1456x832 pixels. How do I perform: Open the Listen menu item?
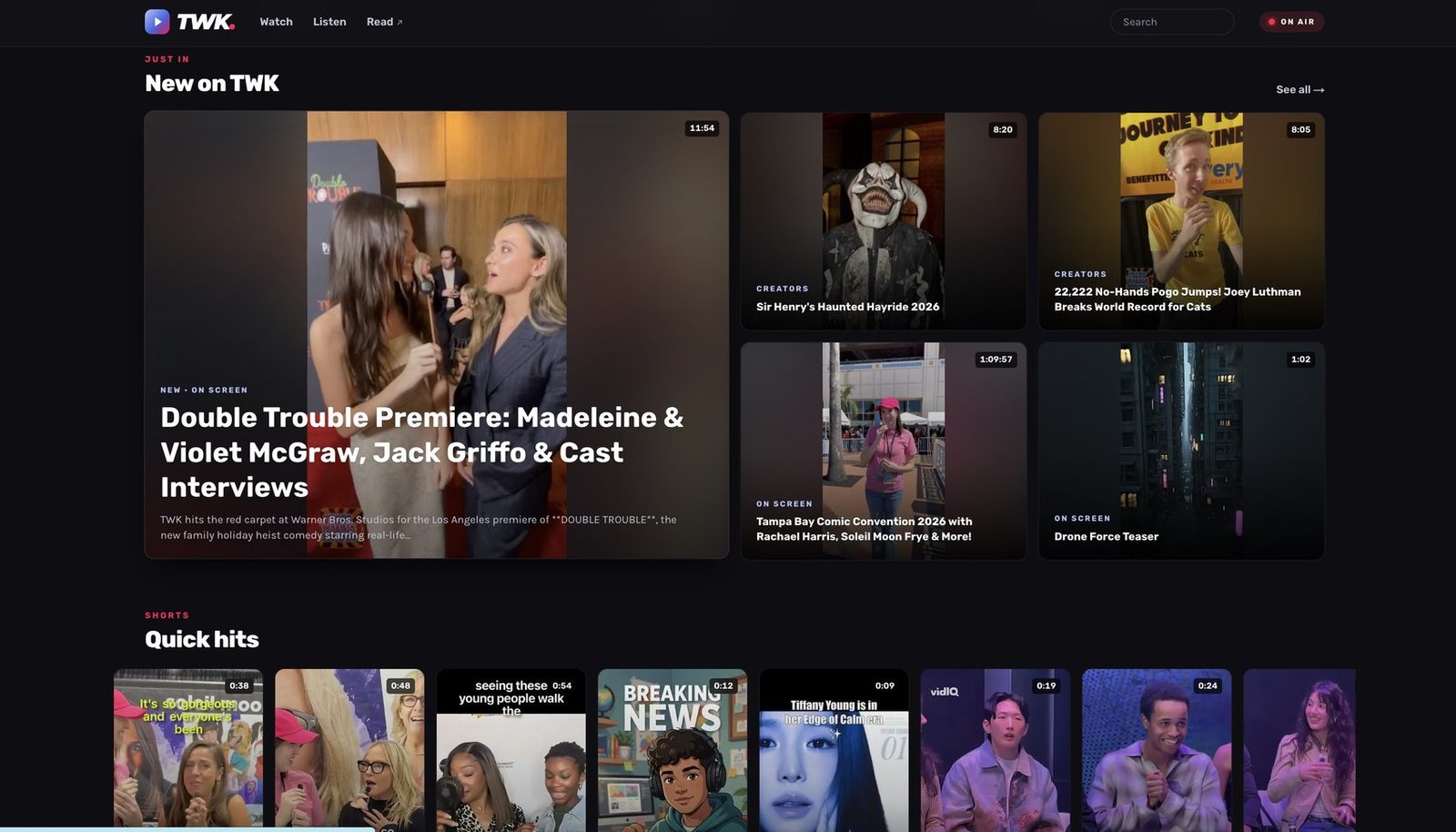329,22
